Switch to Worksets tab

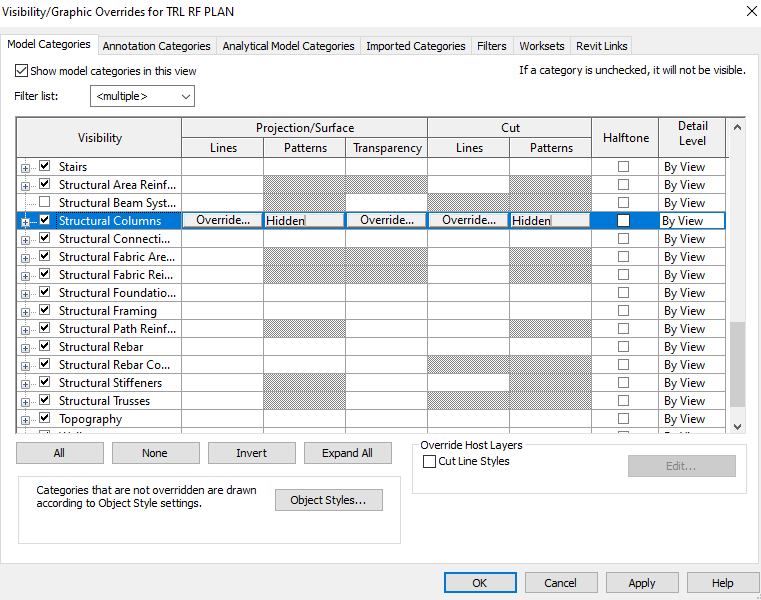[x=542, y=46]
